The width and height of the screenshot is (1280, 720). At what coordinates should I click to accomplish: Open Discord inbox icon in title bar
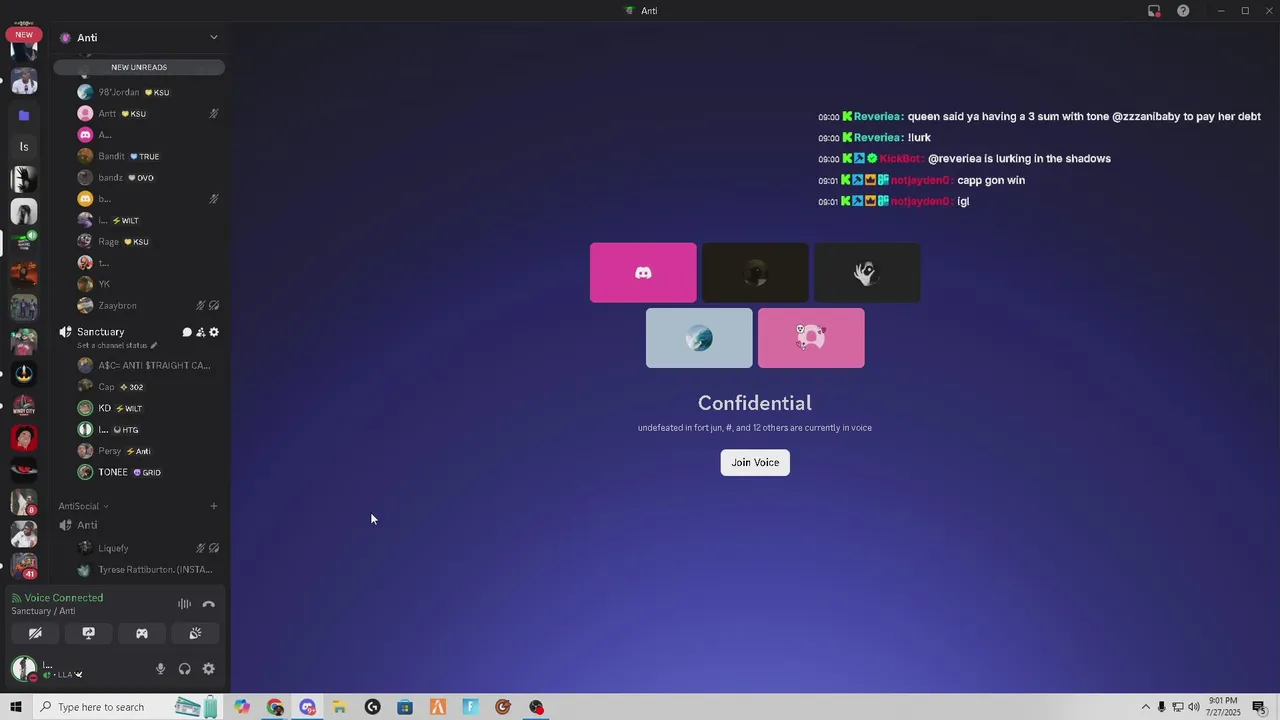click(1154, 11)
